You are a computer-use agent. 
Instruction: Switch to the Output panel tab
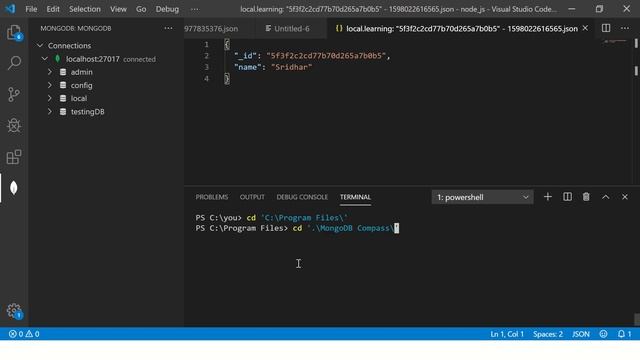252,197
